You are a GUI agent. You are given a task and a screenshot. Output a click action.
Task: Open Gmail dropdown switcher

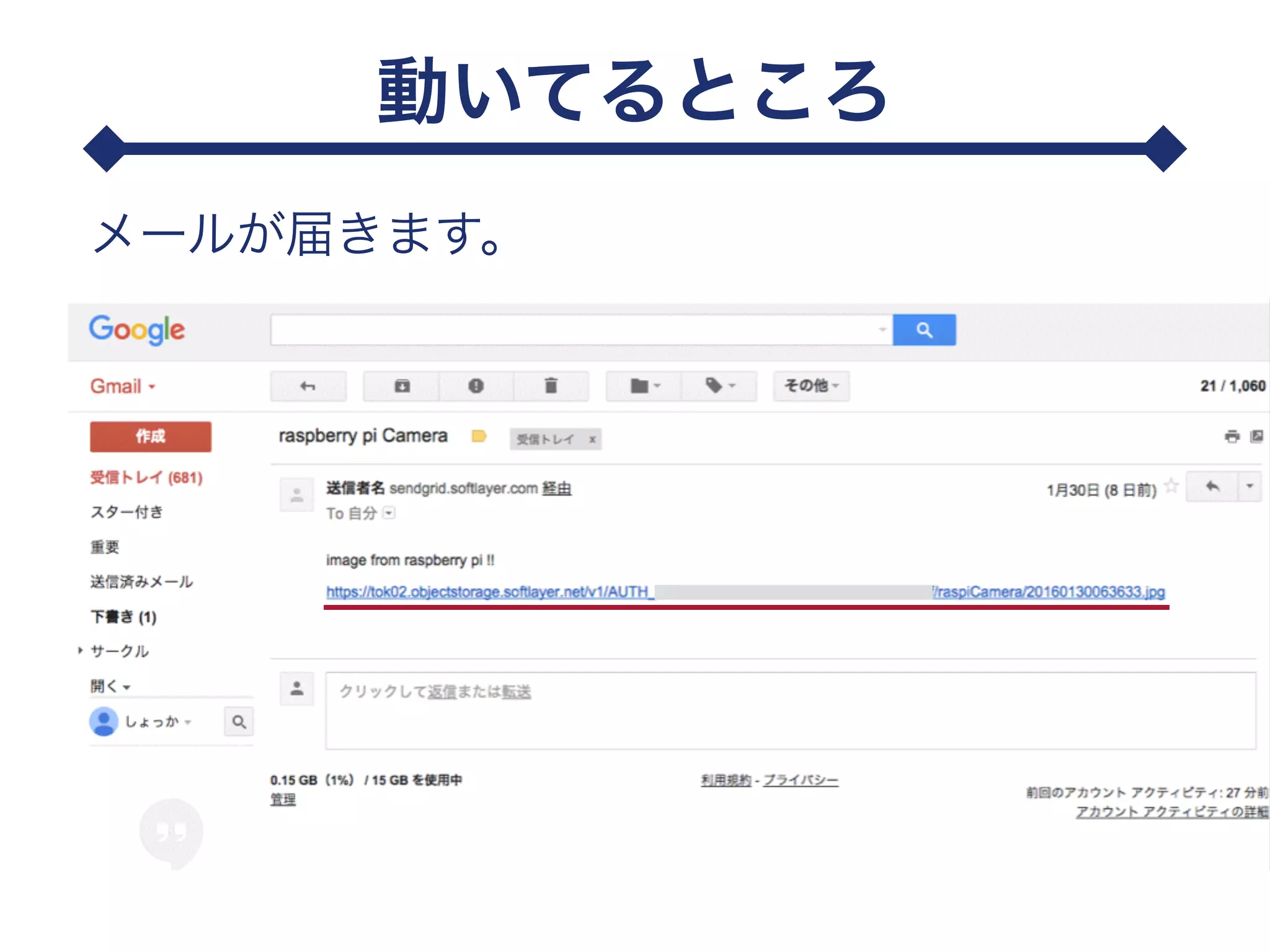coord(123,386)
